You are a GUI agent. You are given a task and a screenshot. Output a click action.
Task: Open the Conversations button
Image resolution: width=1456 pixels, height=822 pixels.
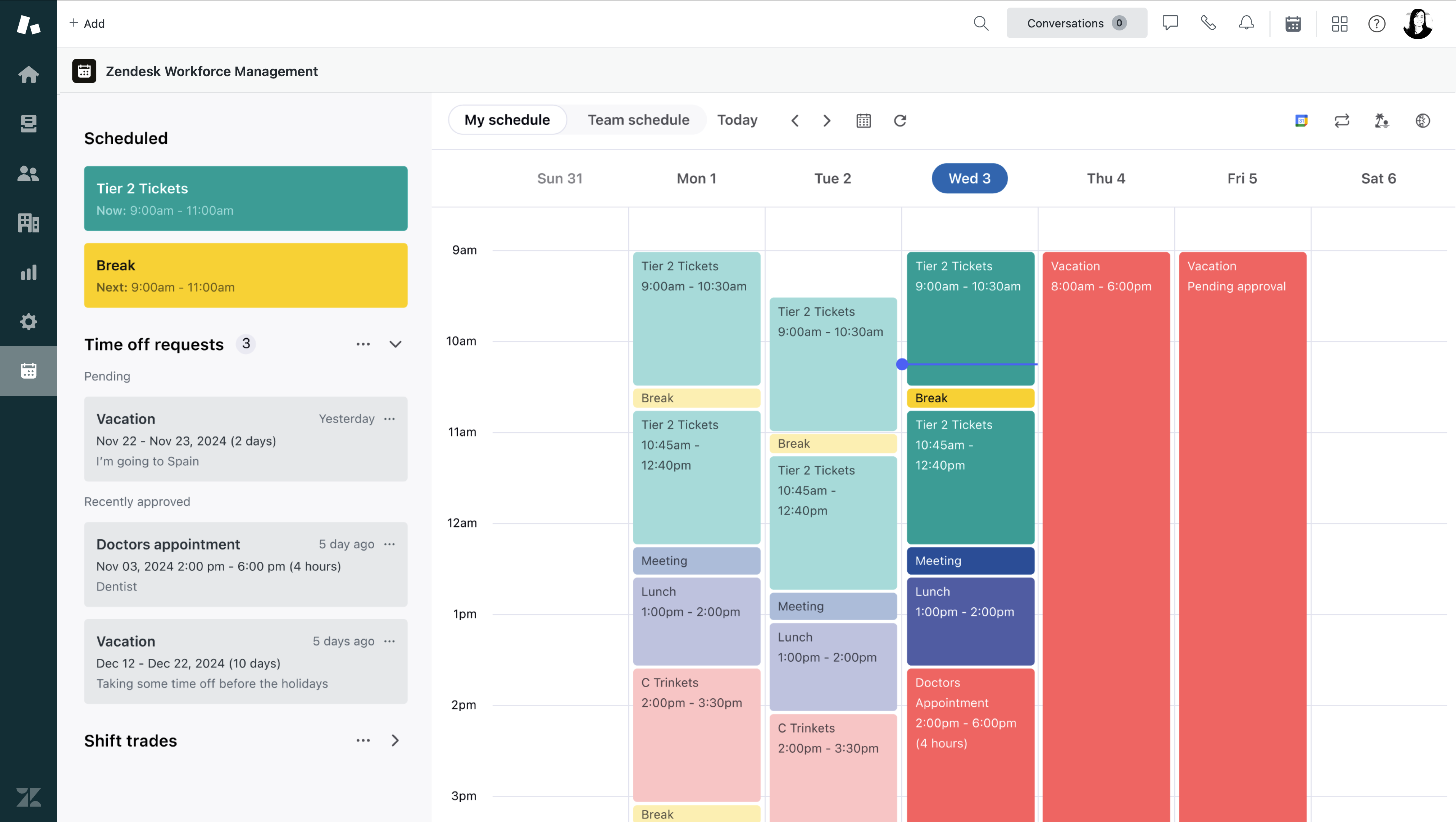1076,23
